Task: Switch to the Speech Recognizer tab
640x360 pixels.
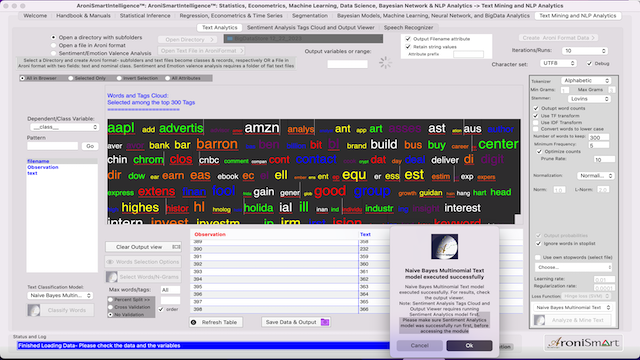Action: (408, 27)
